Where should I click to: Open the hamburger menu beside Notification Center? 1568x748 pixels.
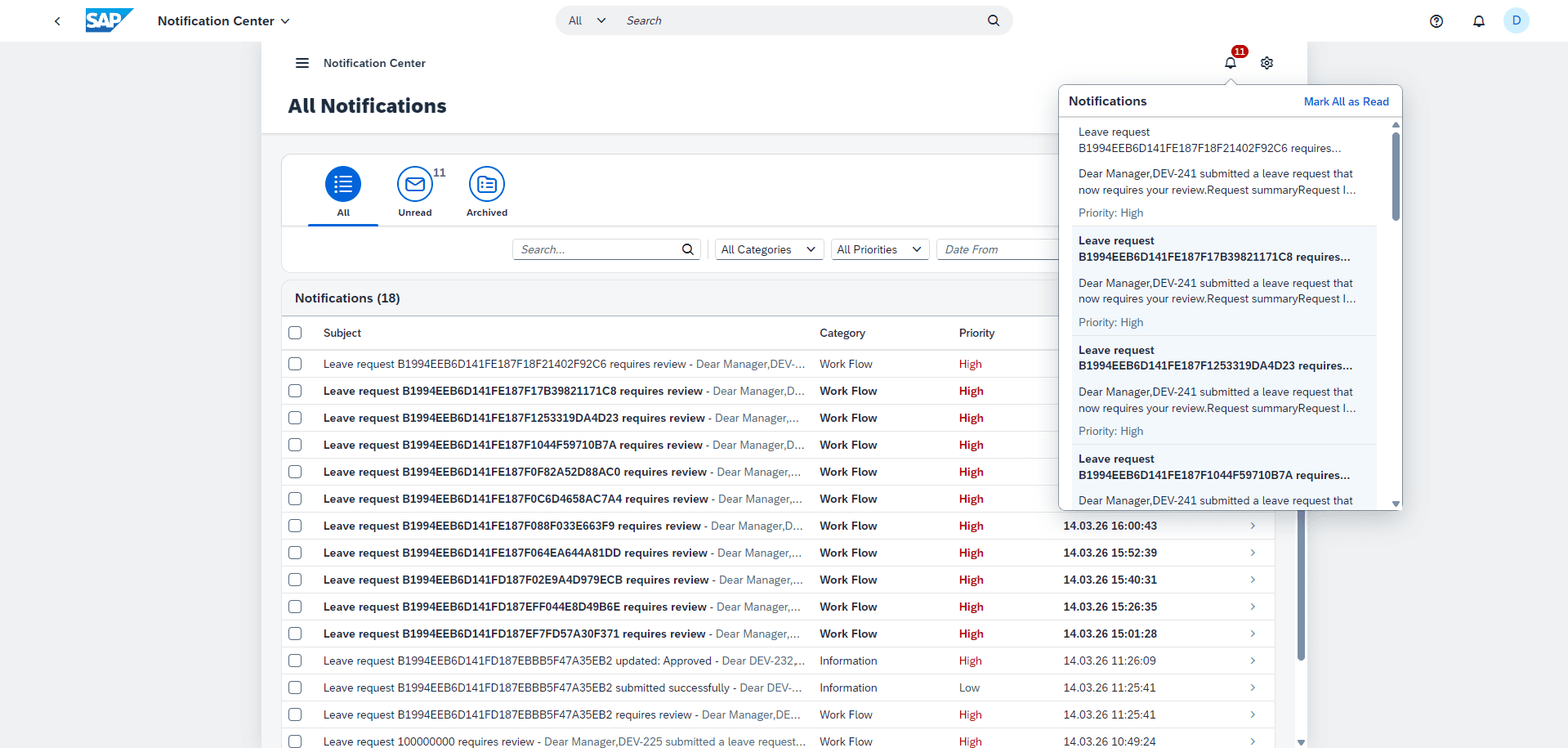[302, 63]
